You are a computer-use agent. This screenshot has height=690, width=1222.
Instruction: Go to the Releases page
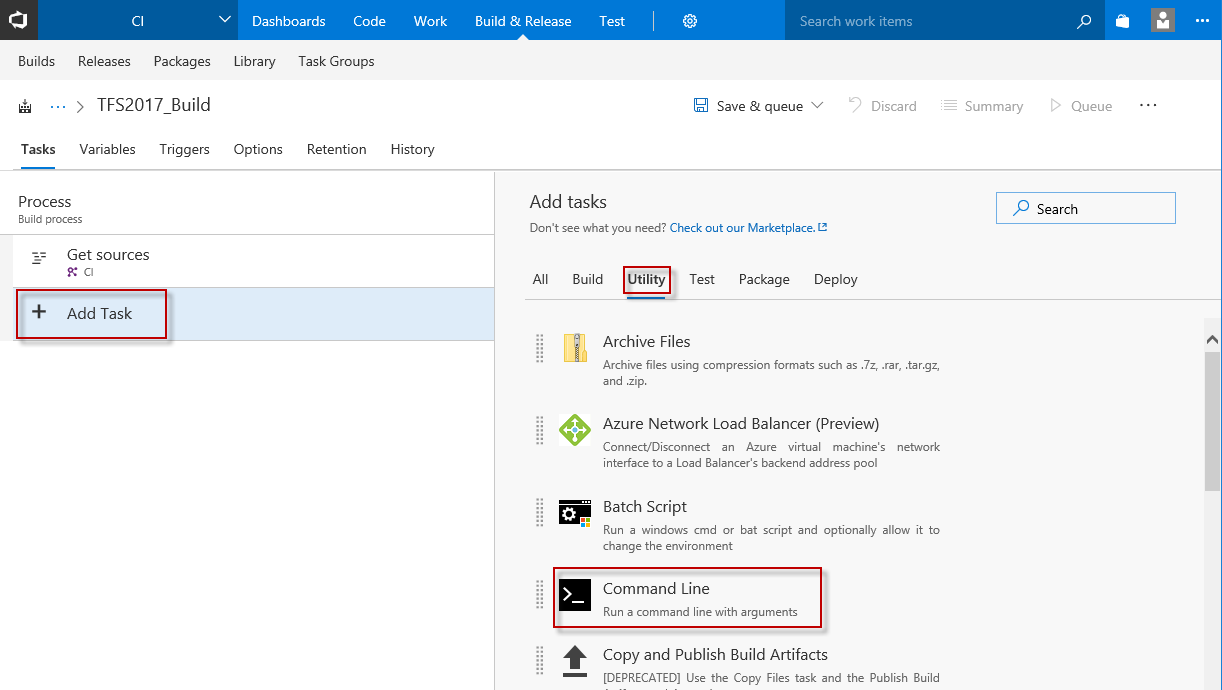point(104,61)
